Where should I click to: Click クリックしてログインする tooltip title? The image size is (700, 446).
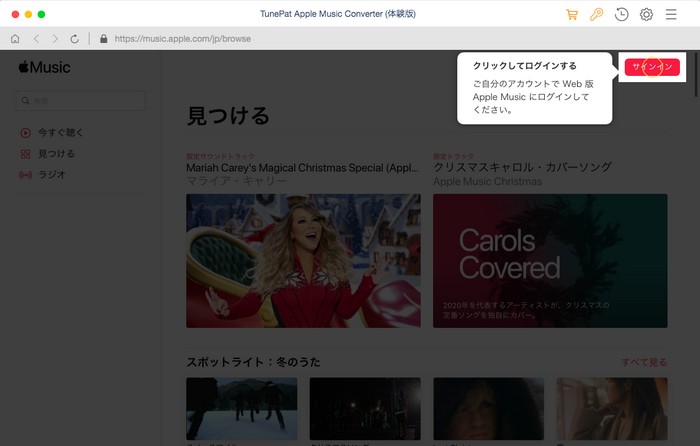[525, 66]
